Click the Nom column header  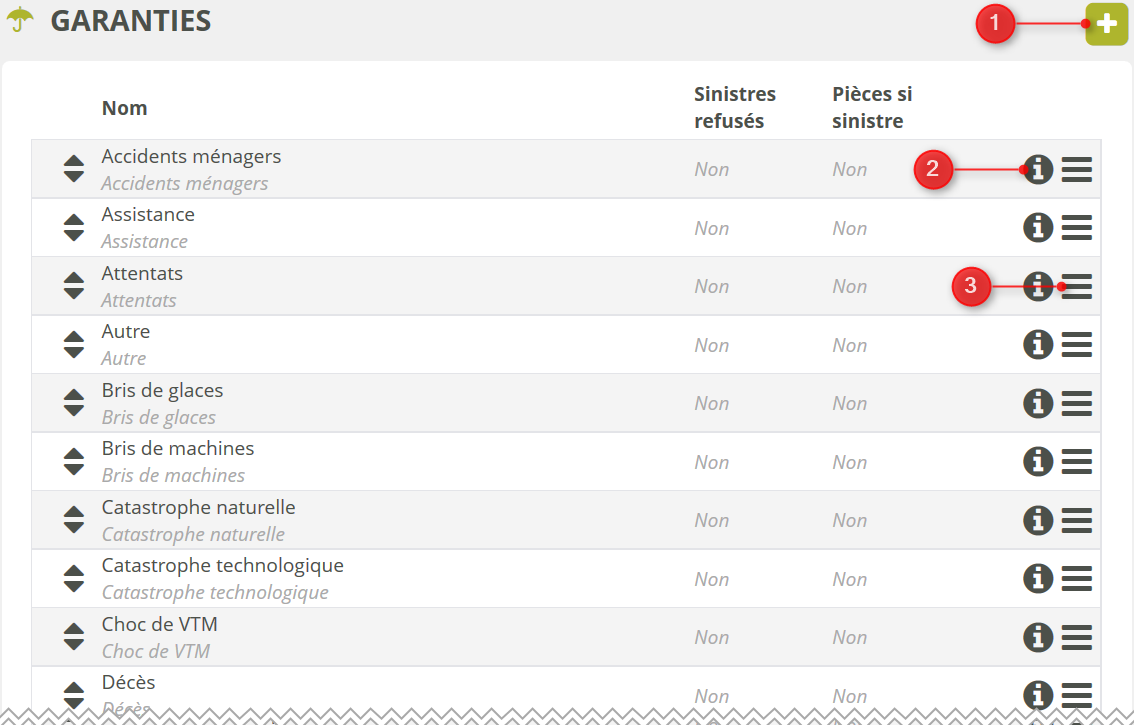(x=124, y=108)
